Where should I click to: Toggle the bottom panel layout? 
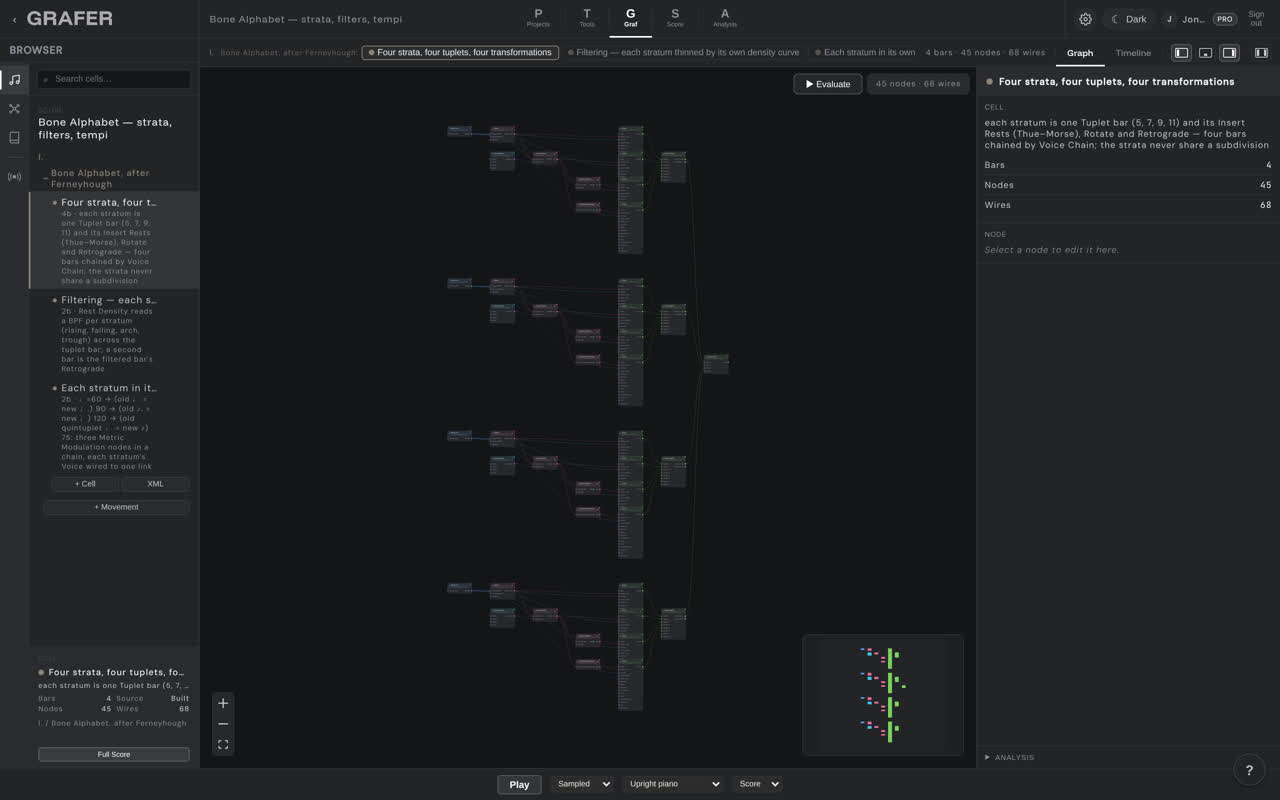pos(1205,53)
